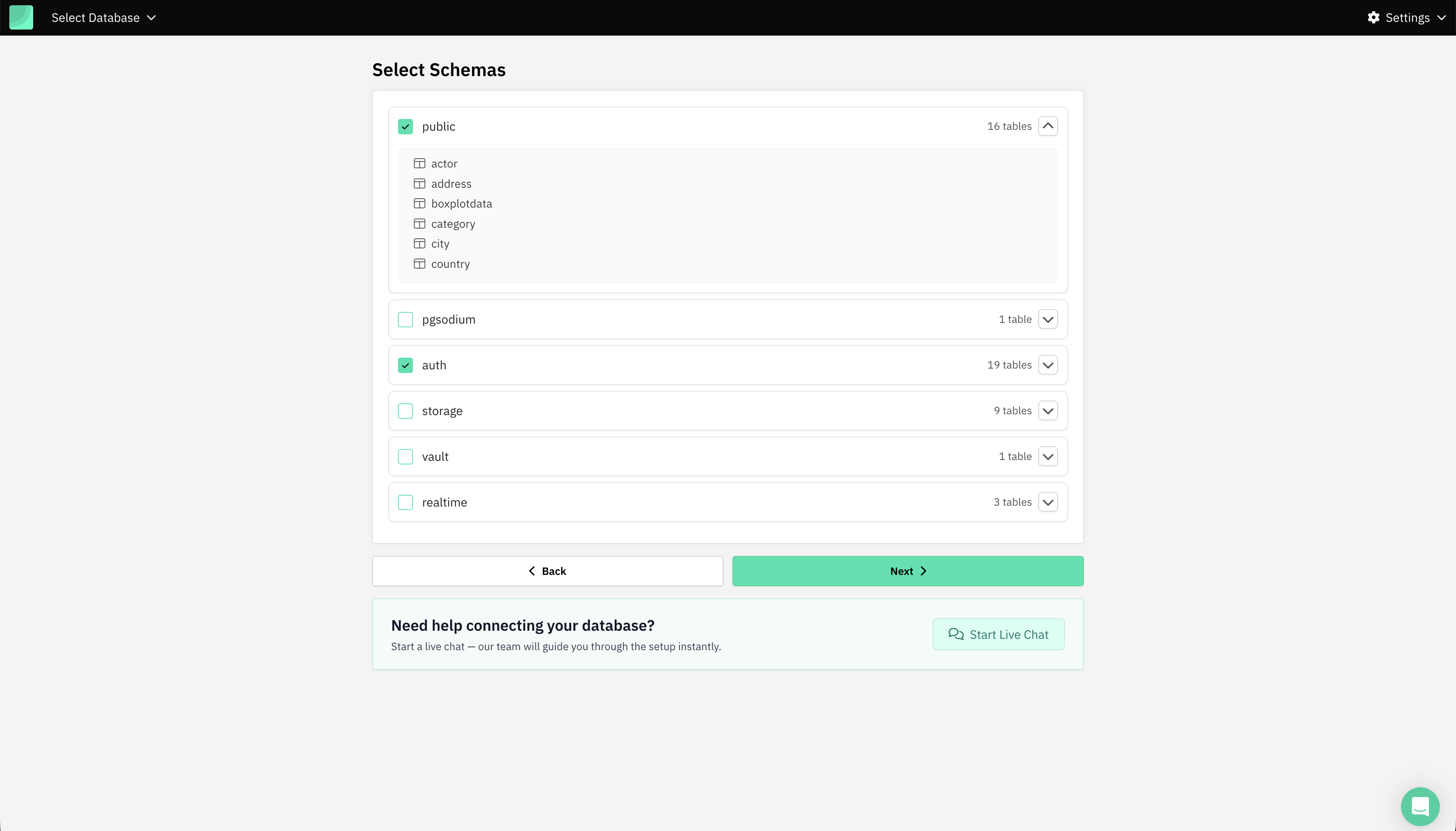Uncheck the public schema checkbox

pyautogui.click(x=406, y=126)
